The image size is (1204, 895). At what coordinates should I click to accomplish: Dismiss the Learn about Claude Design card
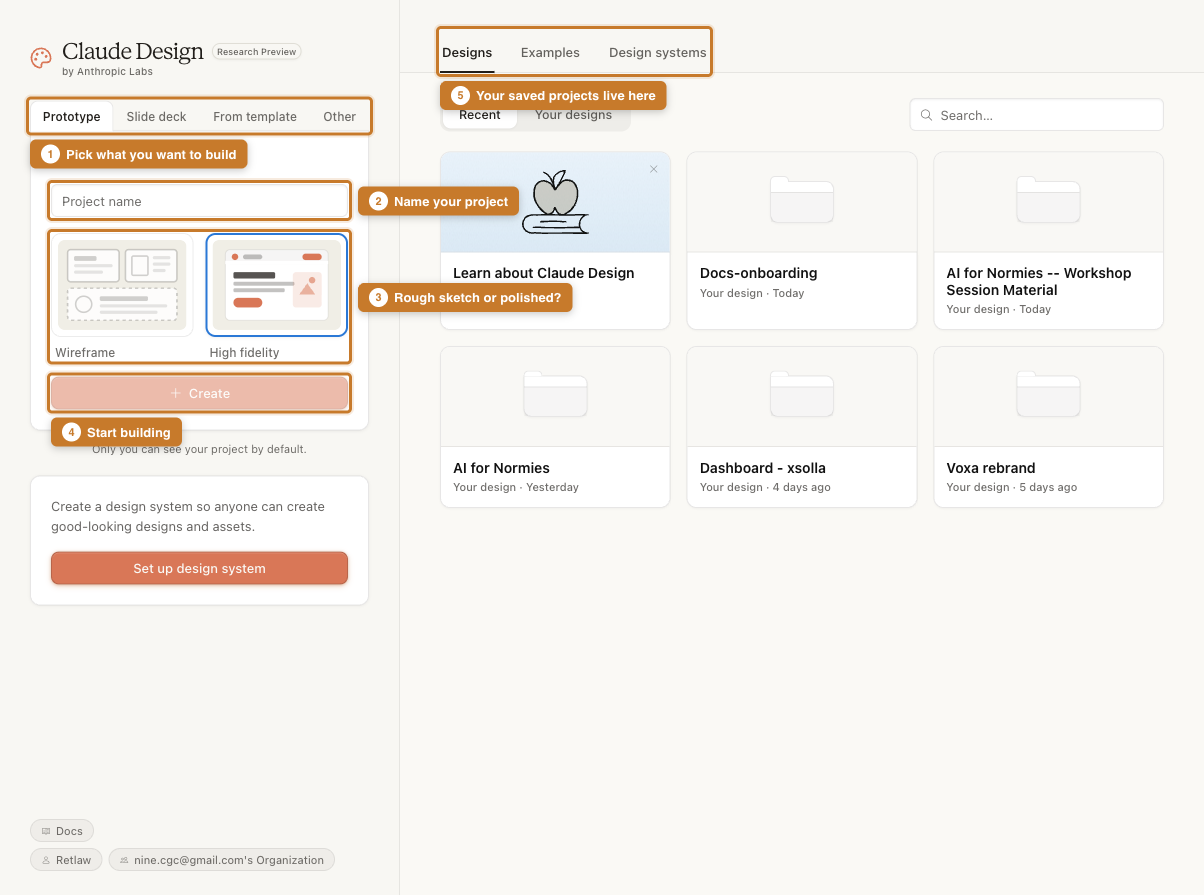pos(654,169)
